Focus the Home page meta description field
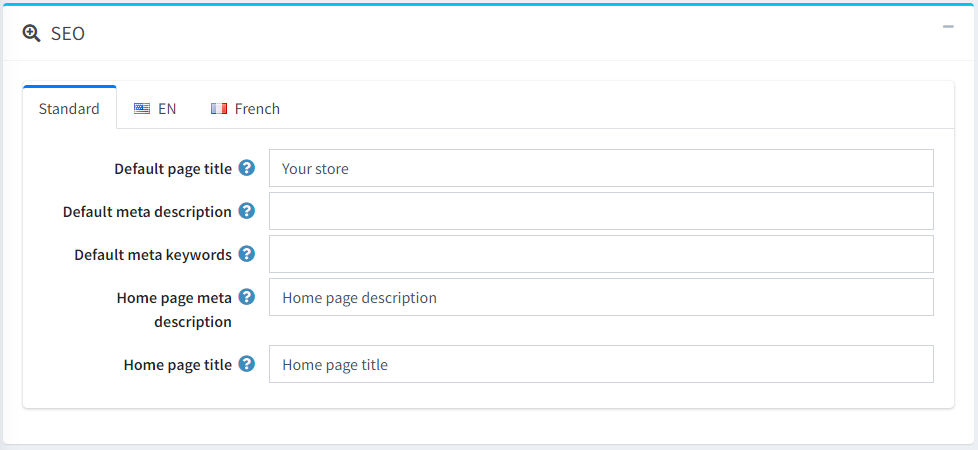Image resolution: width=978 pixels, height=450 pixels. pos(600,297)
